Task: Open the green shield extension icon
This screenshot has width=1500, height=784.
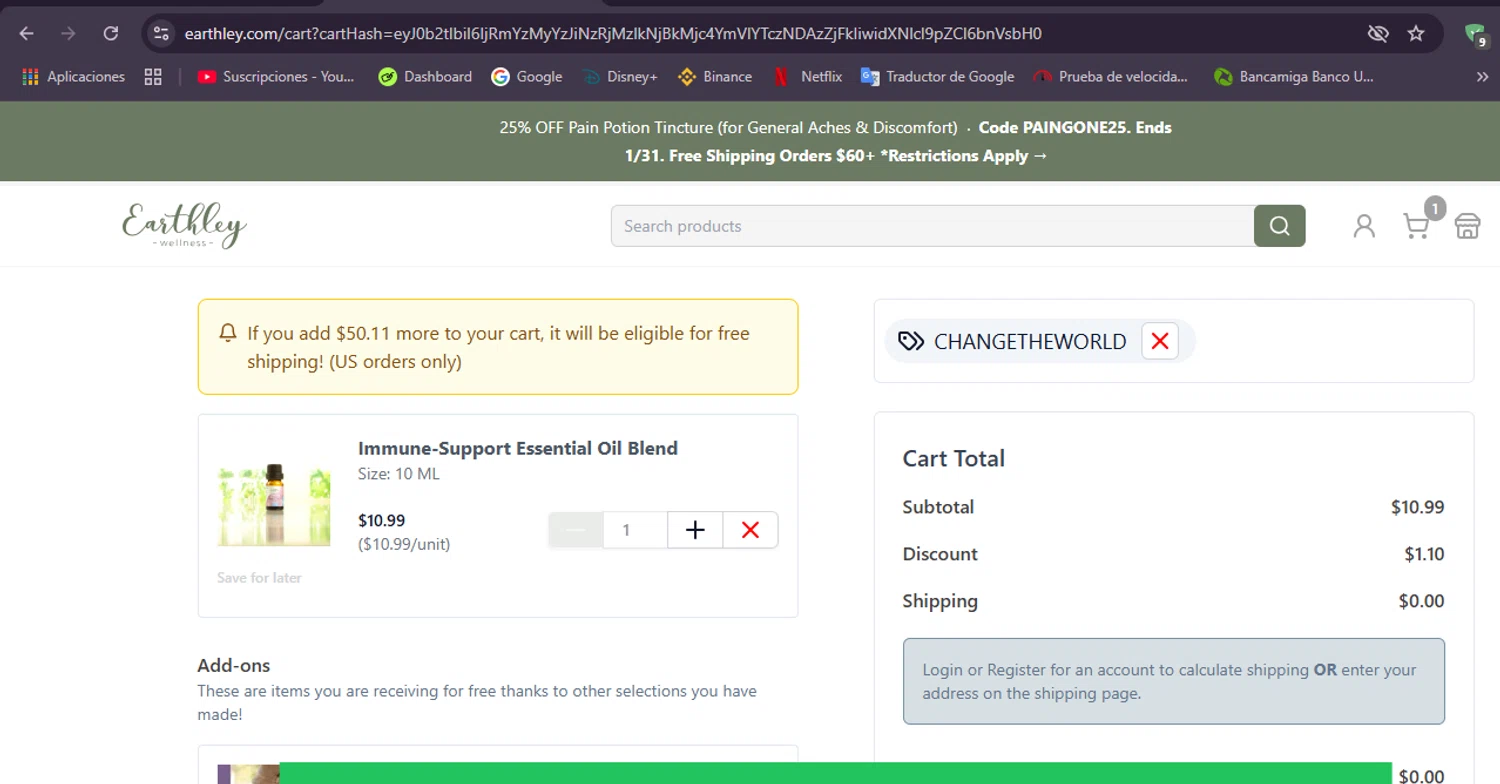Action: (x=1475, y=35)
